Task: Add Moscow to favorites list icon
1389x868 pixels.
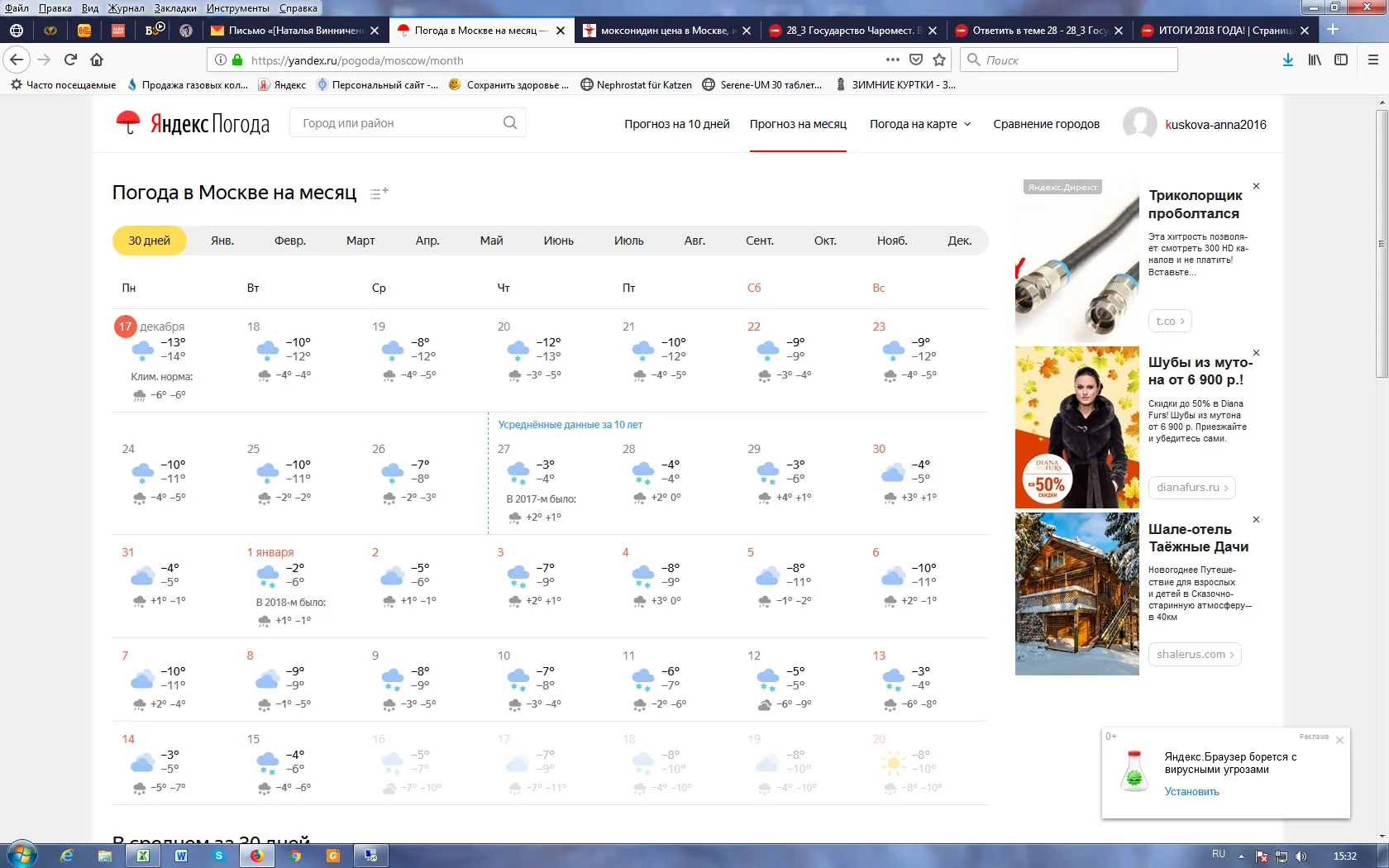Action: [379, 193]
